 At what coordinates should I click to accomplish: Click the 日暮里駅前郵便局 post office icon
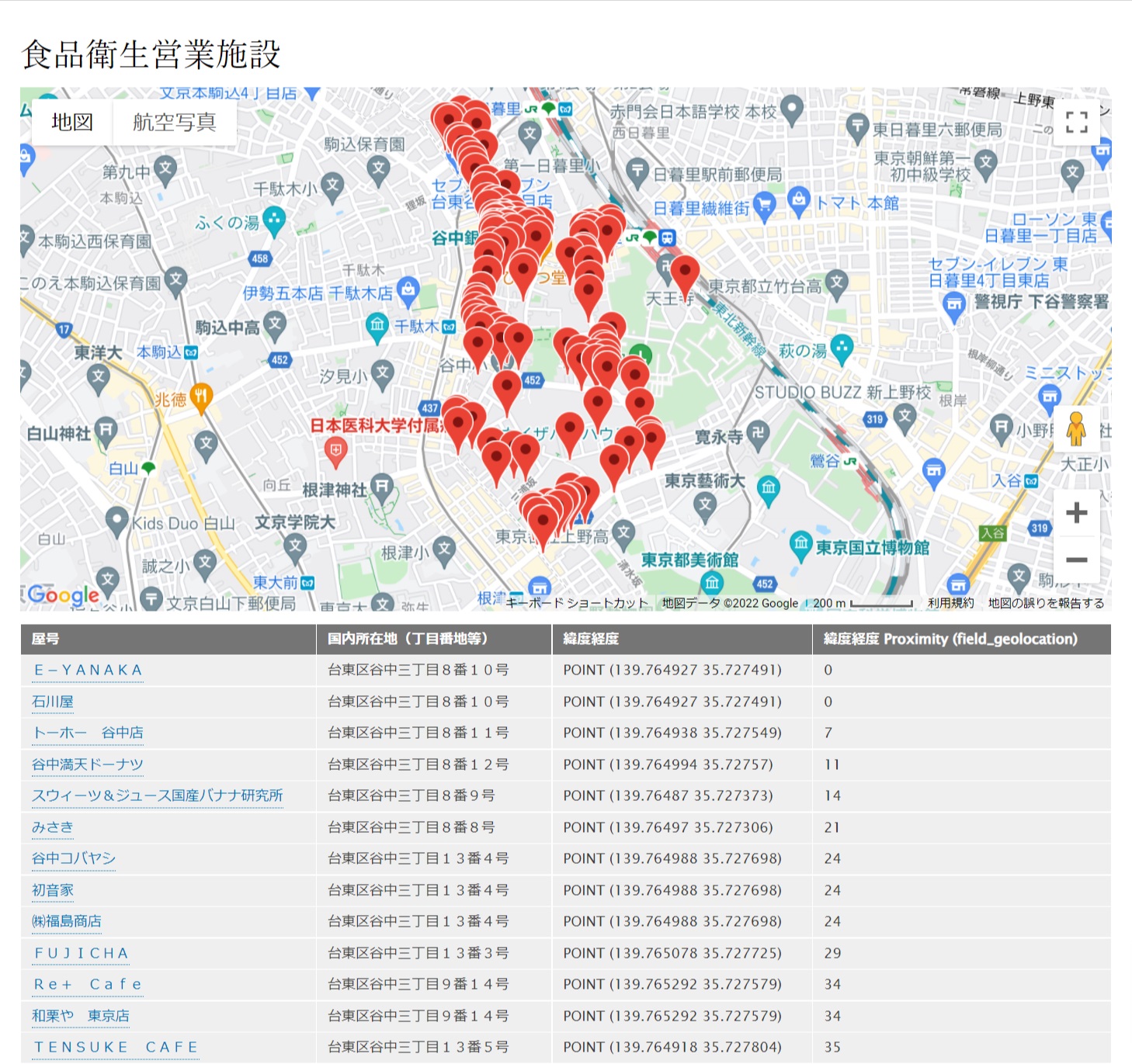tap(637, 172)
